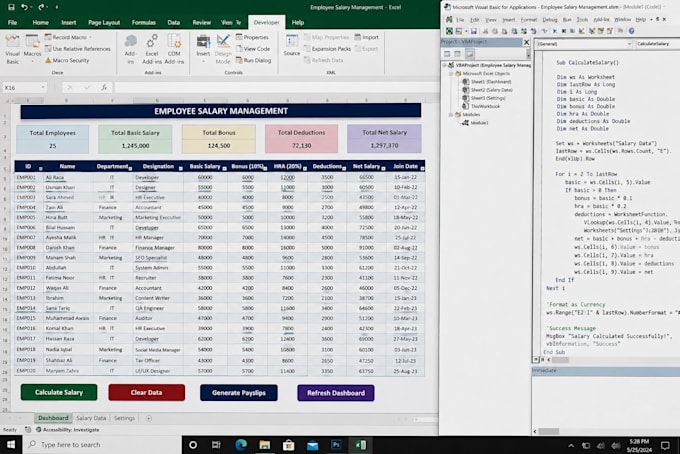Toggle Design Mode in Controls ribbon group
Screen dimensions: 680x454
pos(223,49)
